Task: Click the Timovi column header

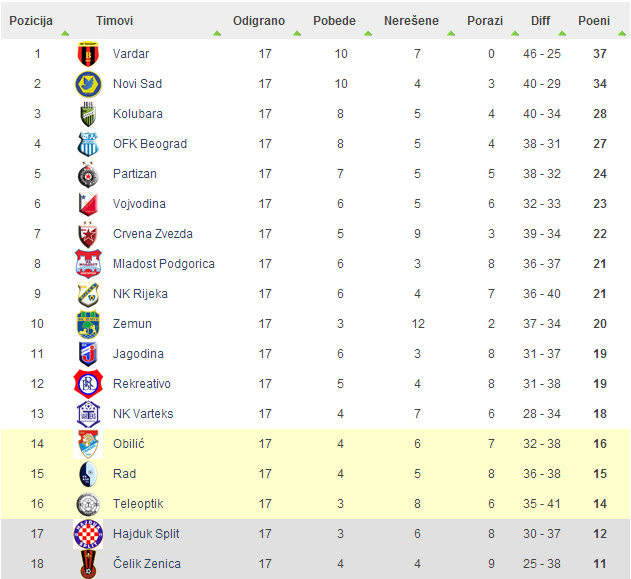Action: coord(114,21)
